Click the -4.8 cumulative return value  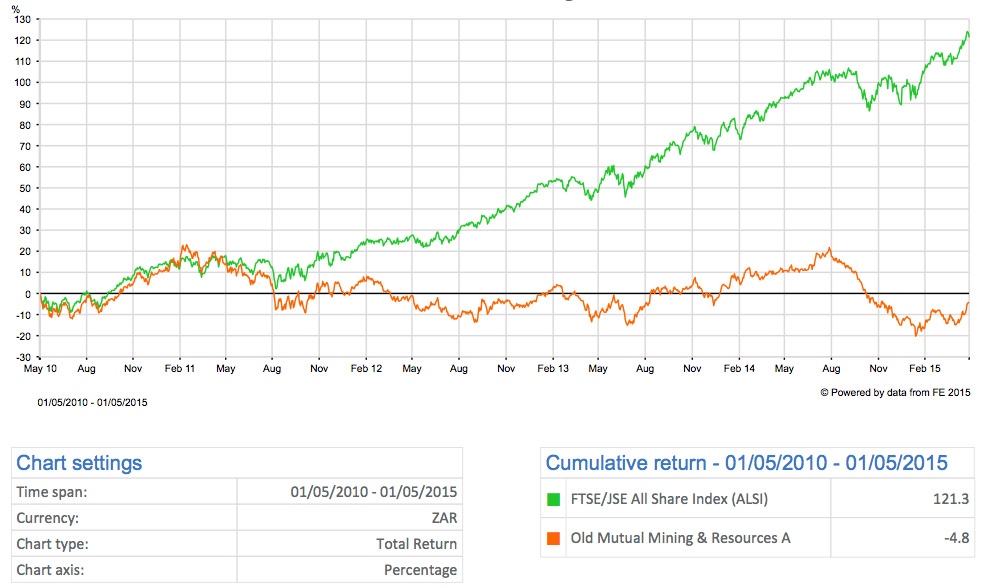coord(956,538)
